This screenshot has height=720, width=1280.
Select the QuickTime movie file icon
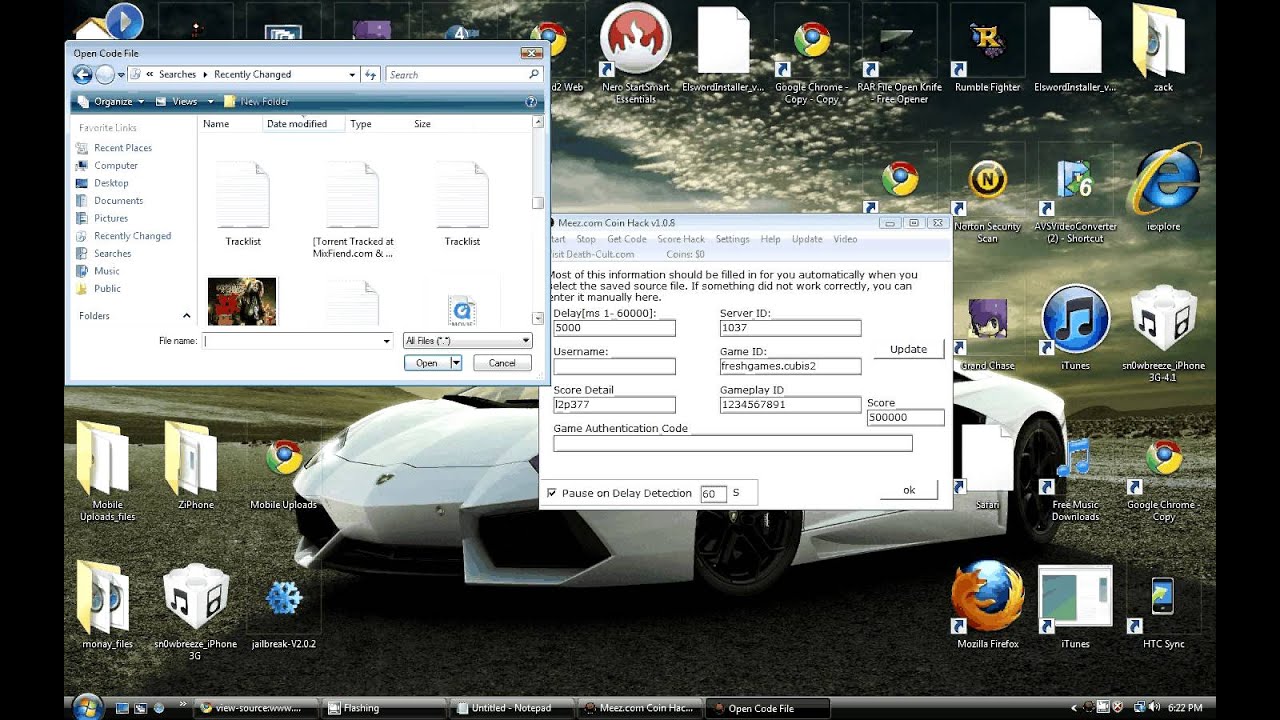[x=462, y=309]
